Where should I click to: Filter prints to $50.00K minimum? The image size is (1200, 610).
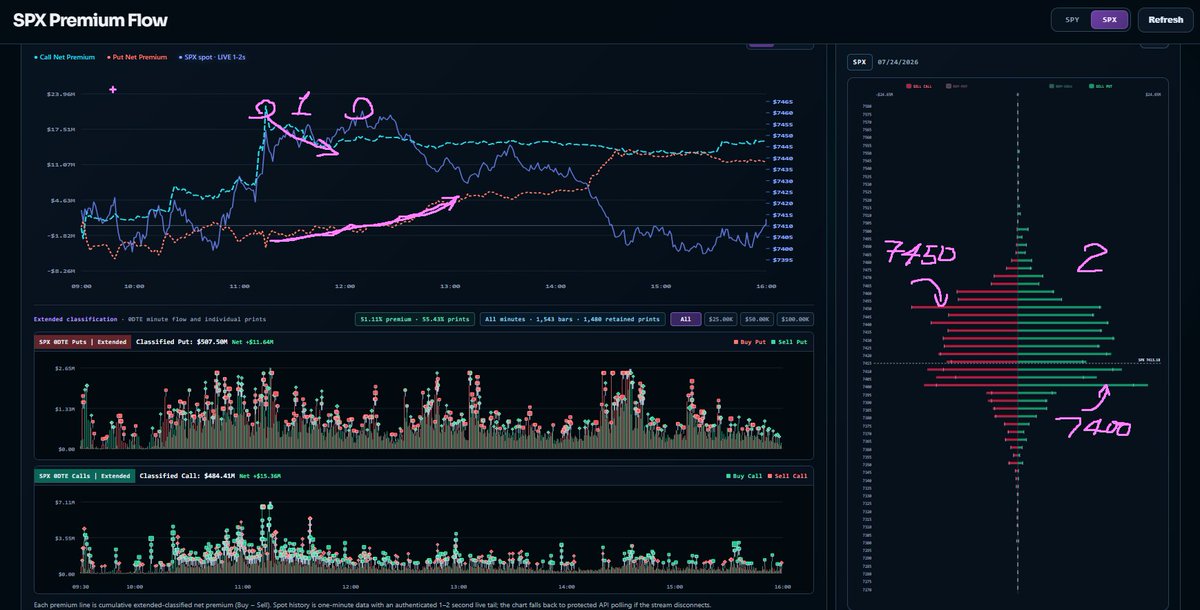coord(755,319)
